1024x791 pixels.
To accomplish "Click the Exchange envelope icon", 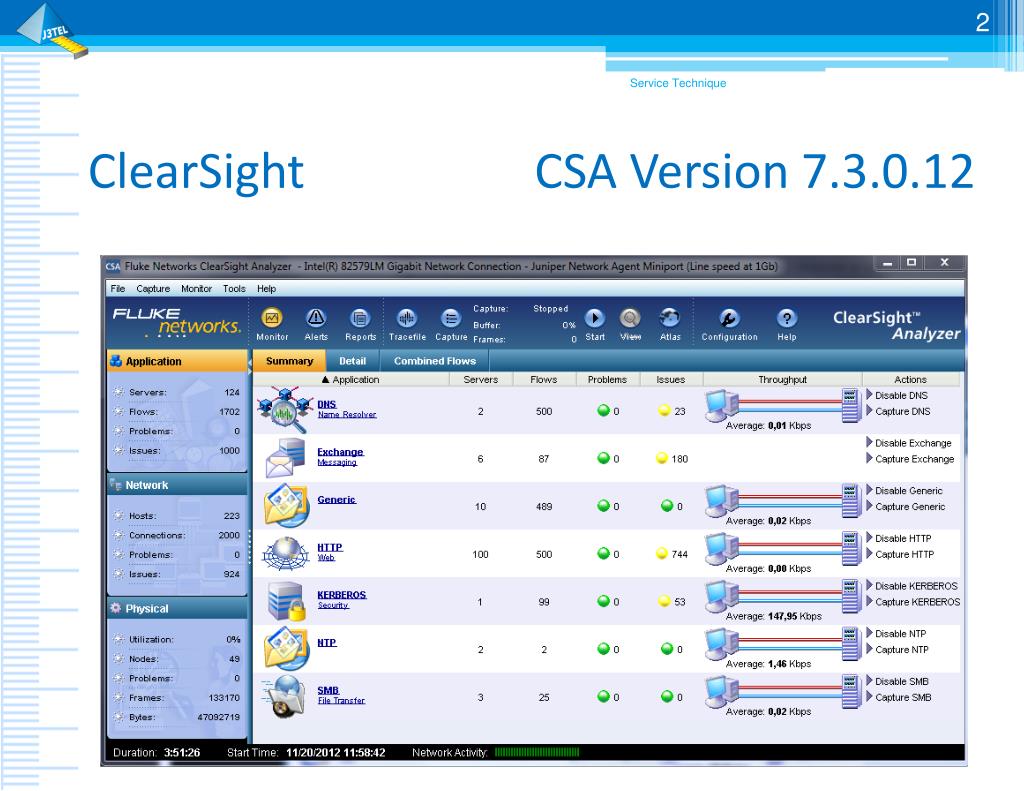I will [x=285, y=458].
